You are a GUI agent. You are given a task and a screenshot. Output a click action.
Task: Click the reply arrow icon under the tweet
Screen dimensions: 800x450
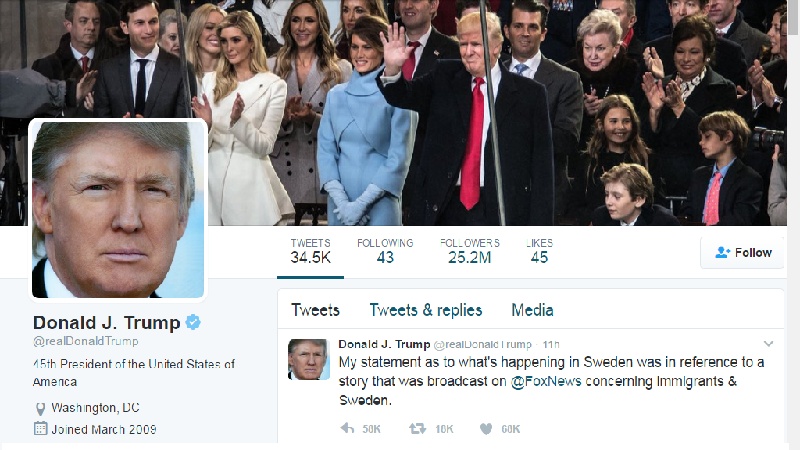[x=347, y=428]
